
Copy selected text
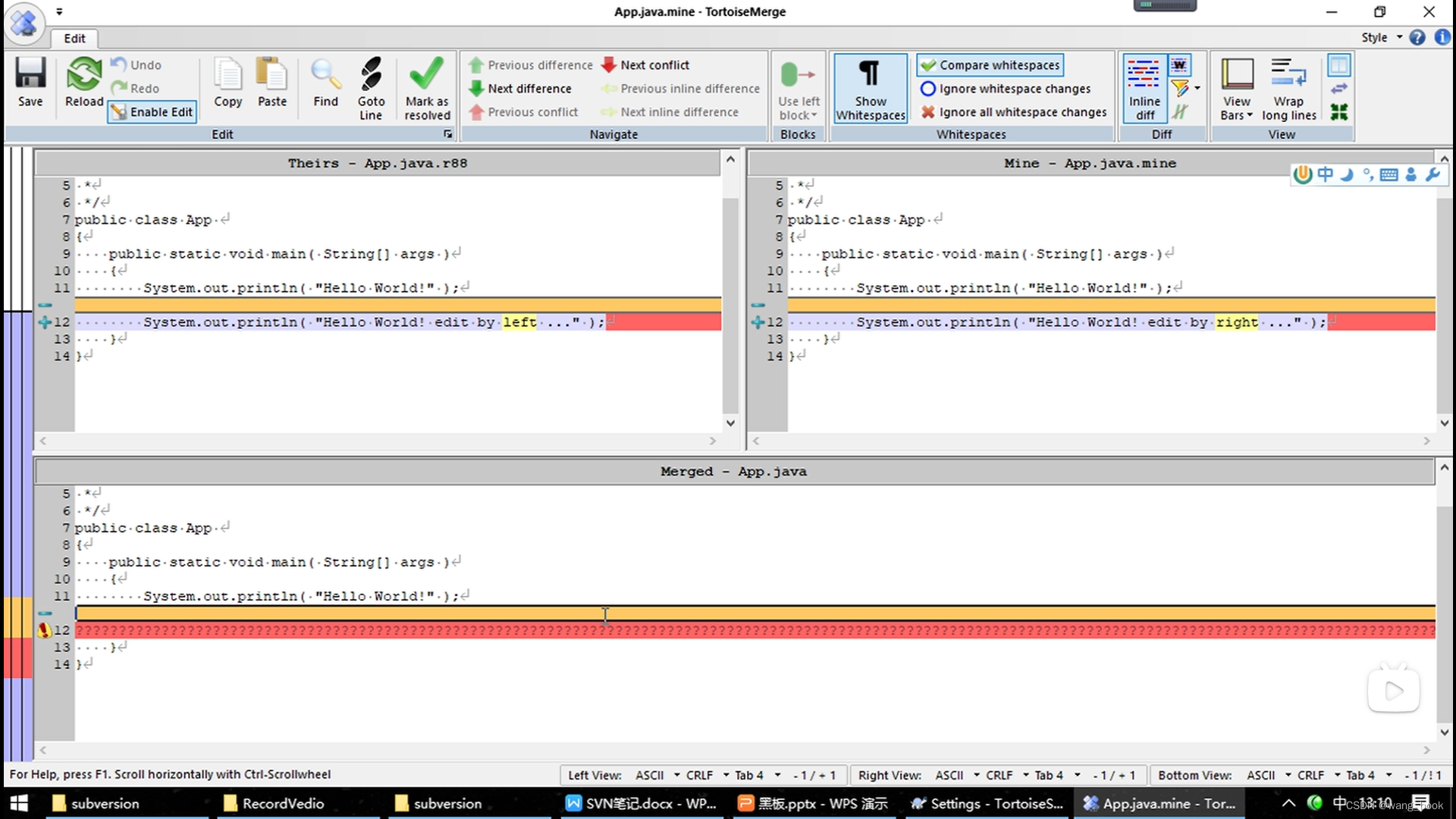(x=227, y=82)
